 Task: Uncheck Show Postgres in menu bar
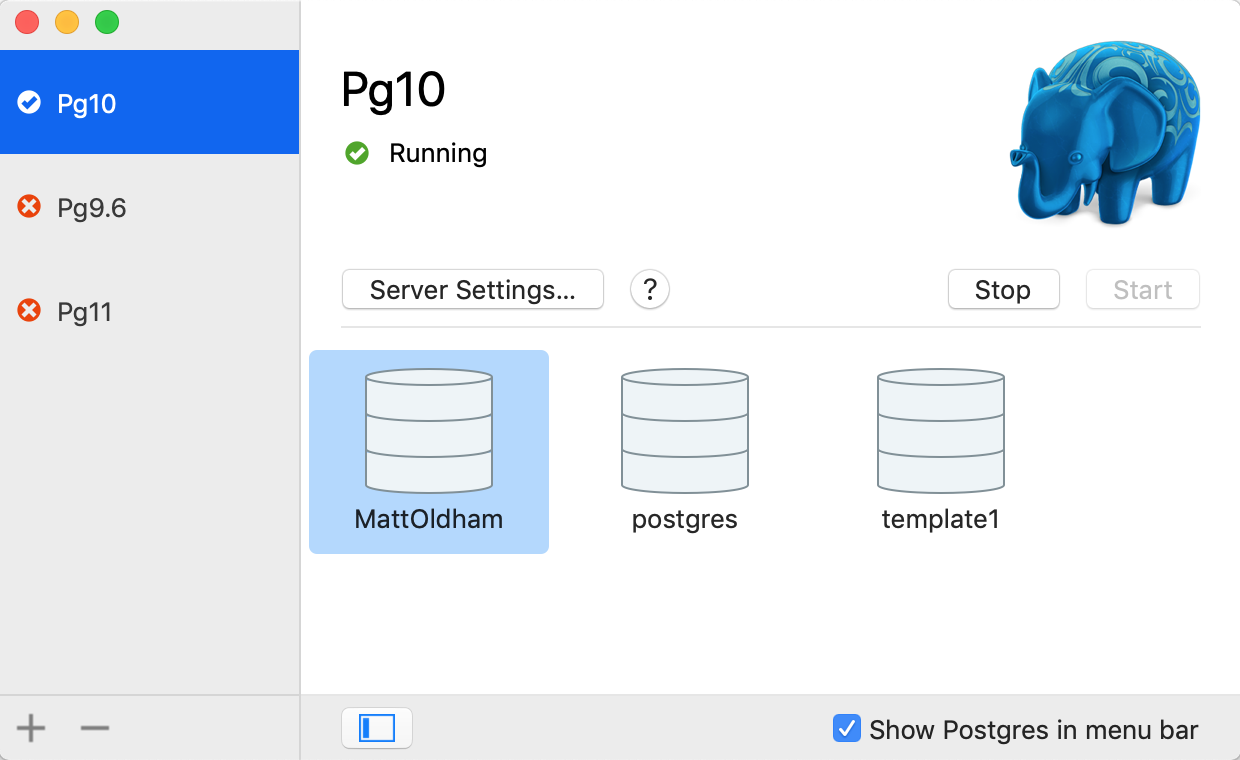coord(847,729)
